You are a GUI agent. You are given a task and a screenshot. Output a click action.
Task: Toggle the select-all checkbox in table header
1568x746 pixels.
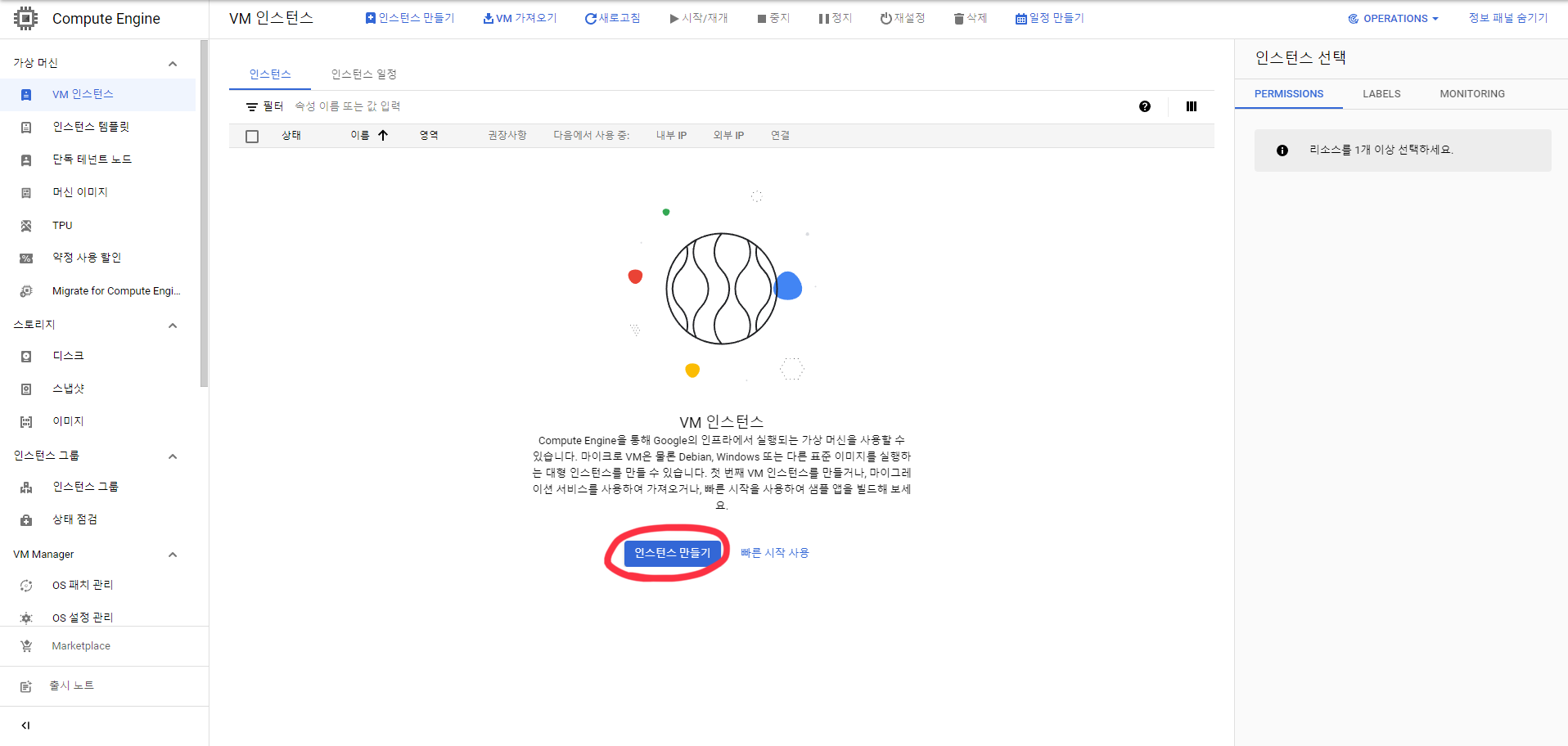pos(252,137)
